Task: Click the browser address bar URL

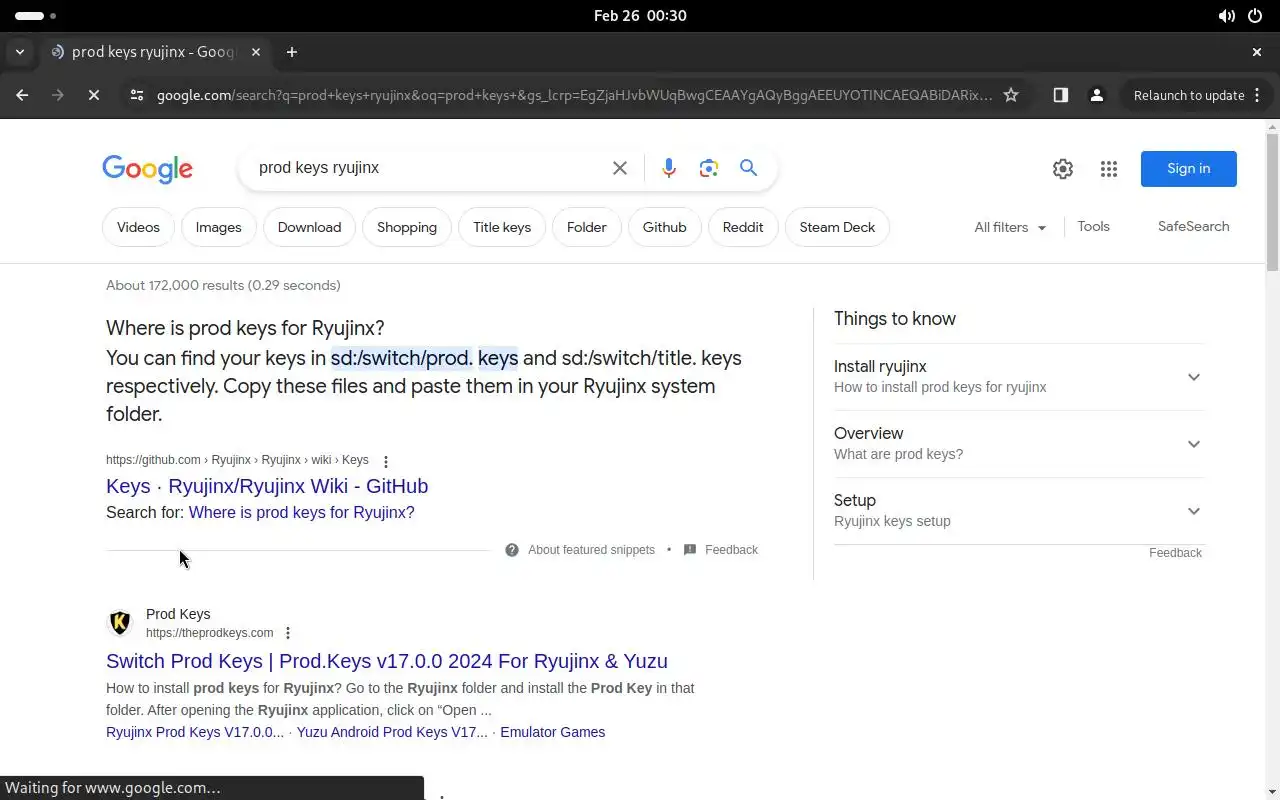Action: 574,95
